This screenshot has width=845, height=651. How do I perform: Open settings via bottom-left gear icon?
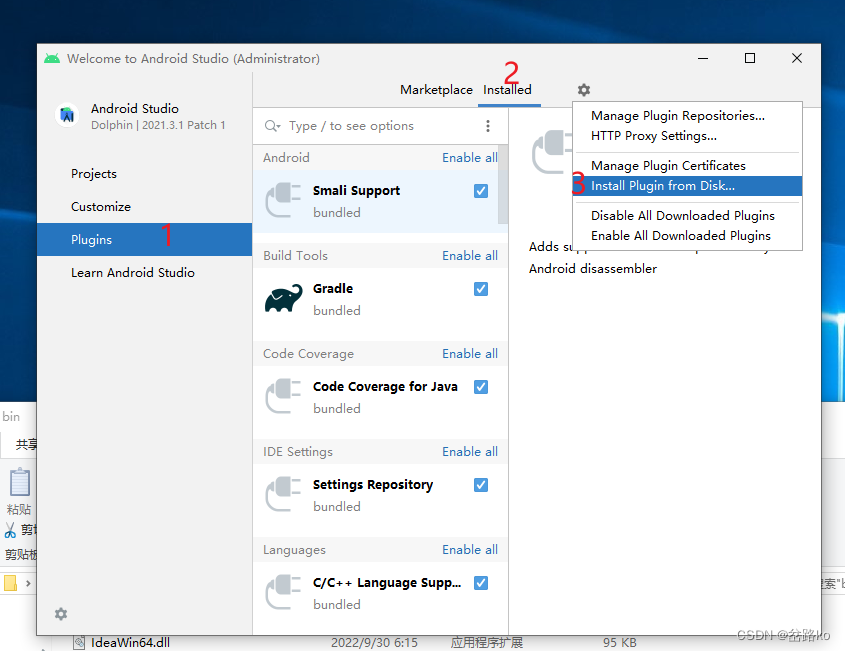60,614
